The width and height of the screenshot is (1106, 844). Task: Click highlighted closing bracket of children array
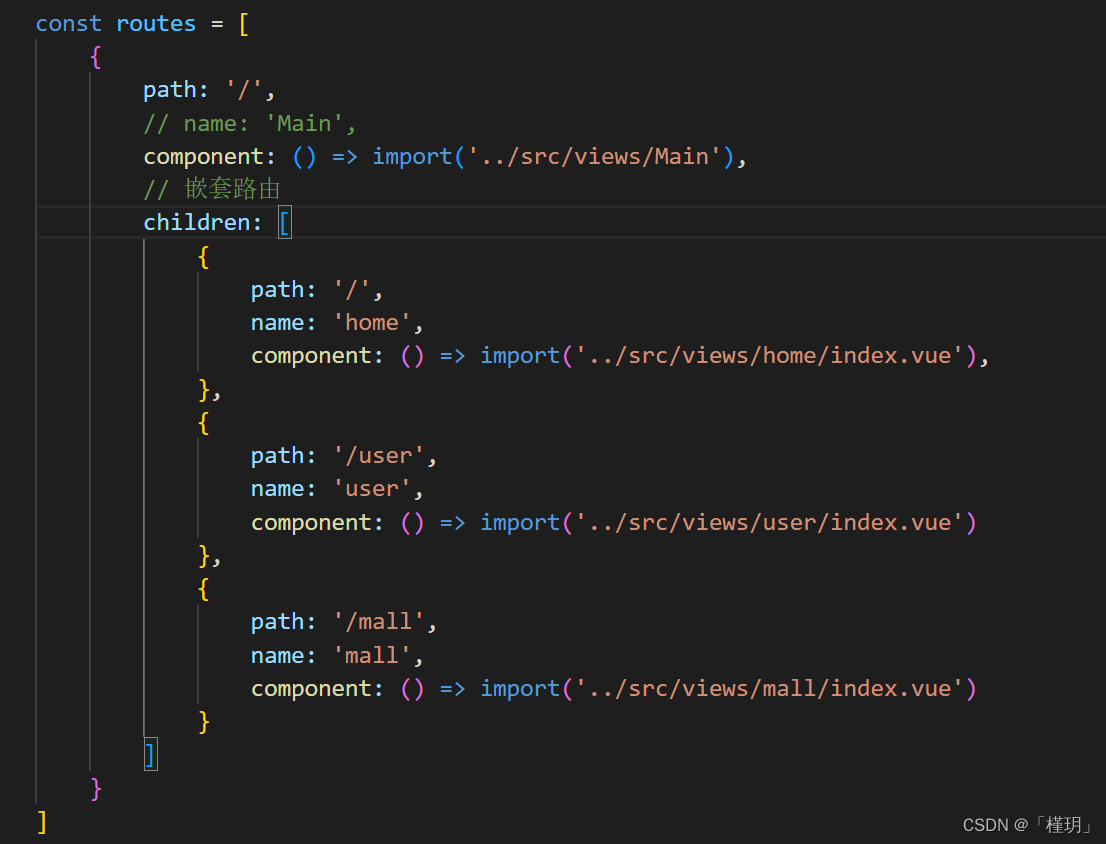(150, 754)
